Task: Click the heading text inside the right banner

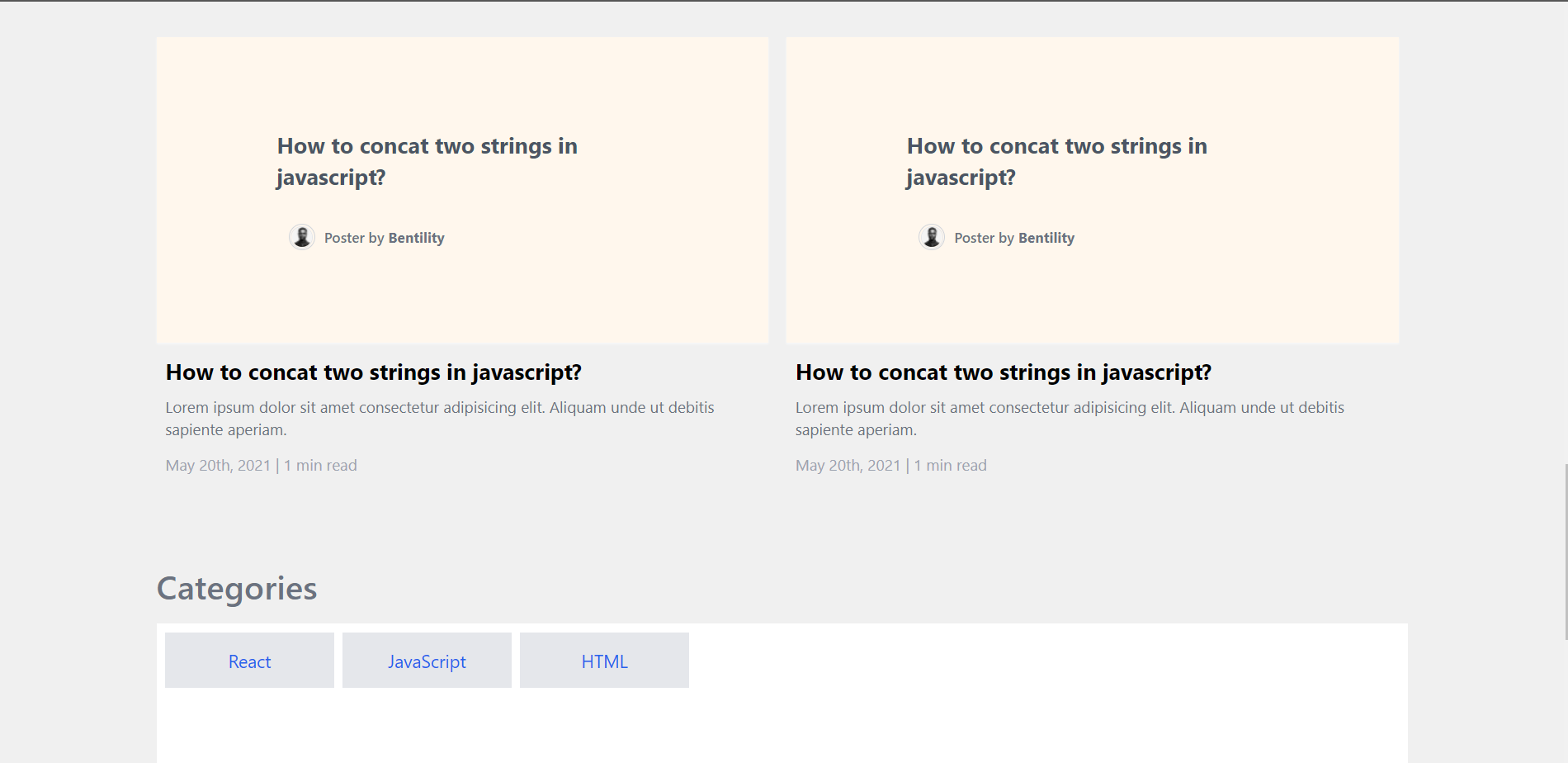Action: pos(1056,161)
